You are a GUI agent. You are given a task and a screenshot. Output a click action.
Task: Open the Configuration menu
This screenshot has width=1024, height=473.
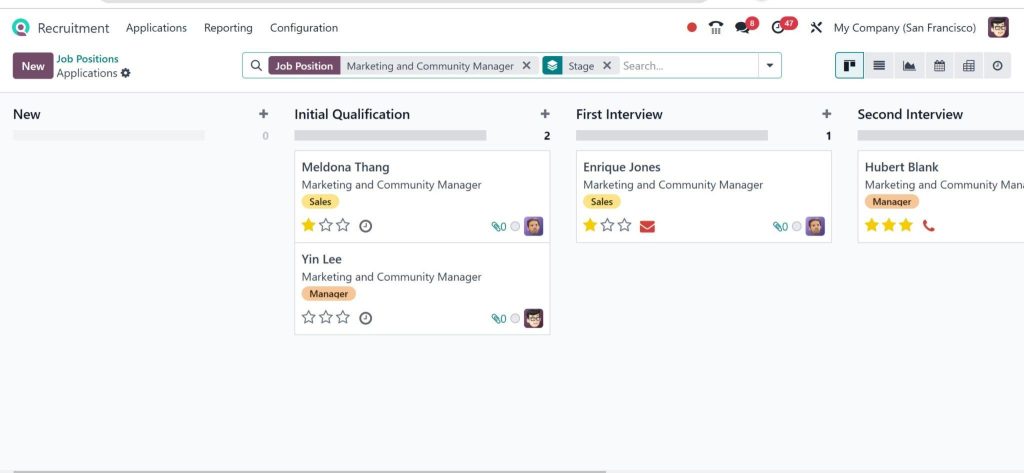point(304,27)
